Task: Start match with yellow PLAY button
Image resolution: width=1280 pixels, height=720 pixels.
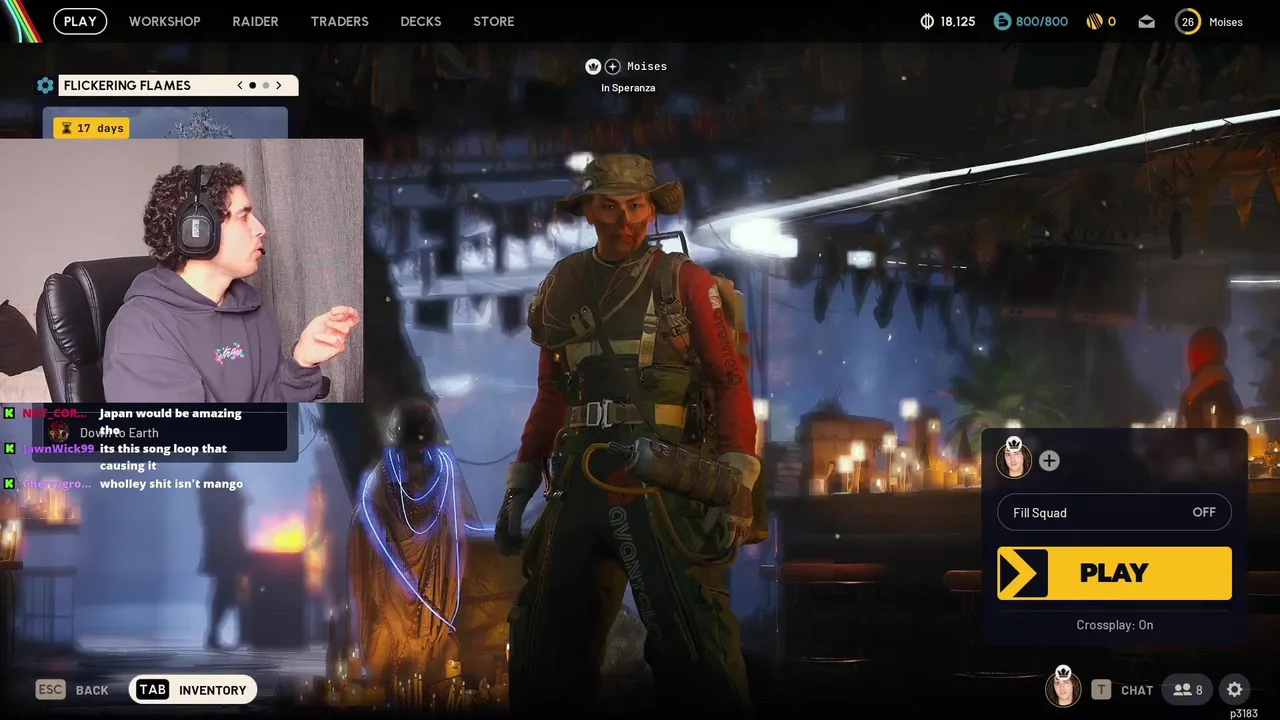Action: coord(1114,573)
